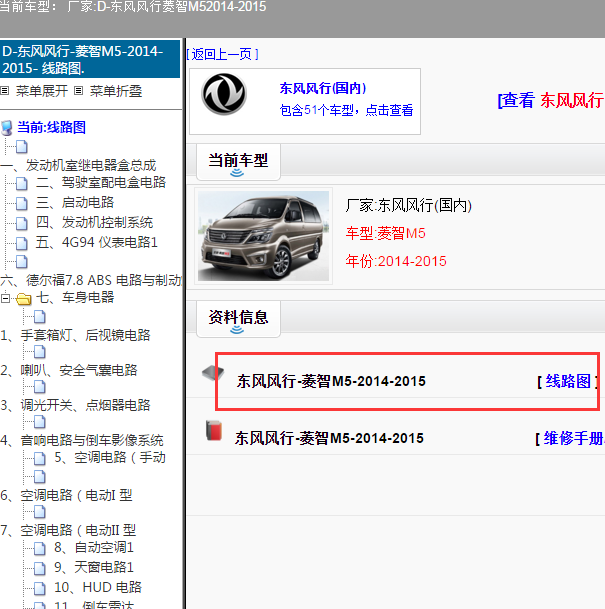Click the page icon beside 8、自动空调1
Viewport: 605px width, 609px height.
coord(40,548)
